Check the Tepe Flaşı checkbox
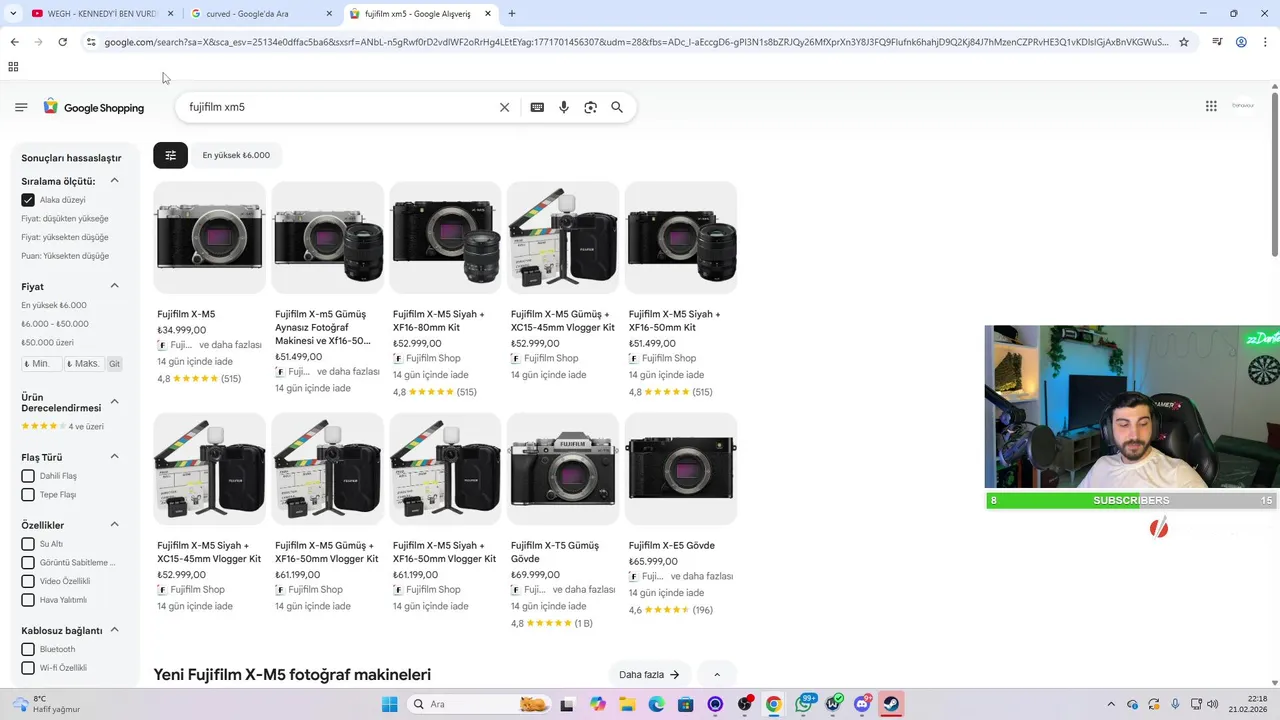Viewport: 1280px width, 720px height. [x=28, y=494]
